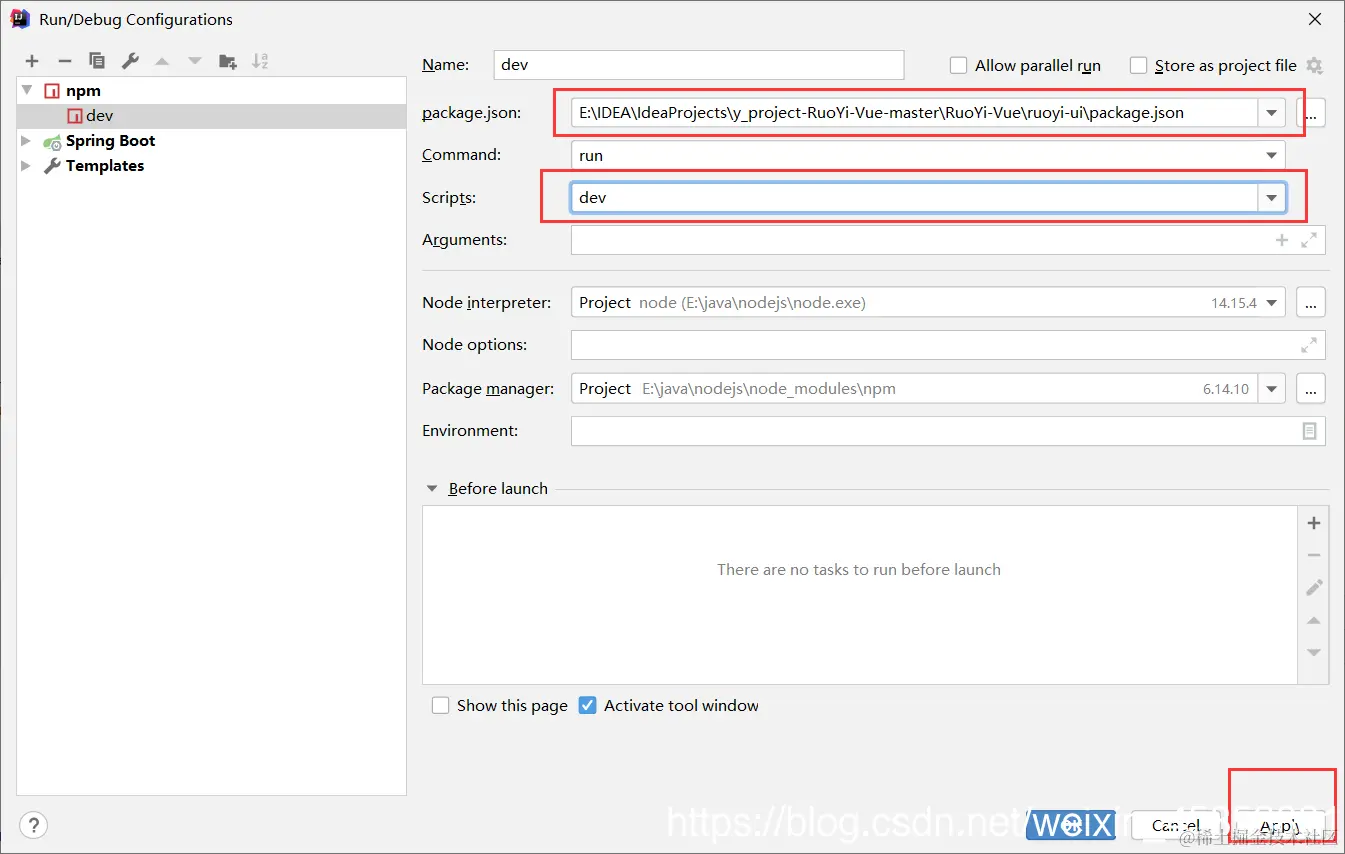1345x854 pixels.
Task: Open Store as project file gear settings
Action: 1315,65
